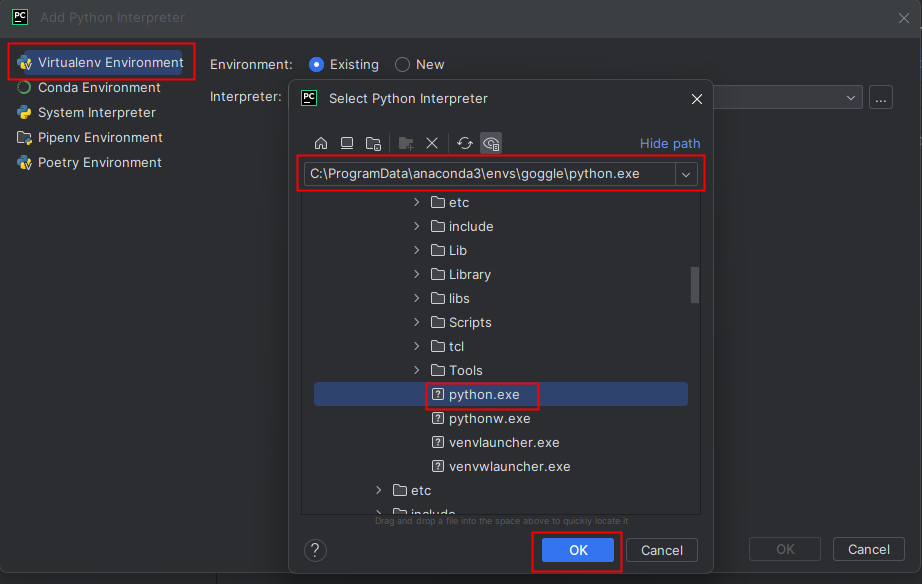This screenshot has width=922, height=584.
Task: Click the PyCharm logo in Add Python Interpreter title
Action: 20,17
